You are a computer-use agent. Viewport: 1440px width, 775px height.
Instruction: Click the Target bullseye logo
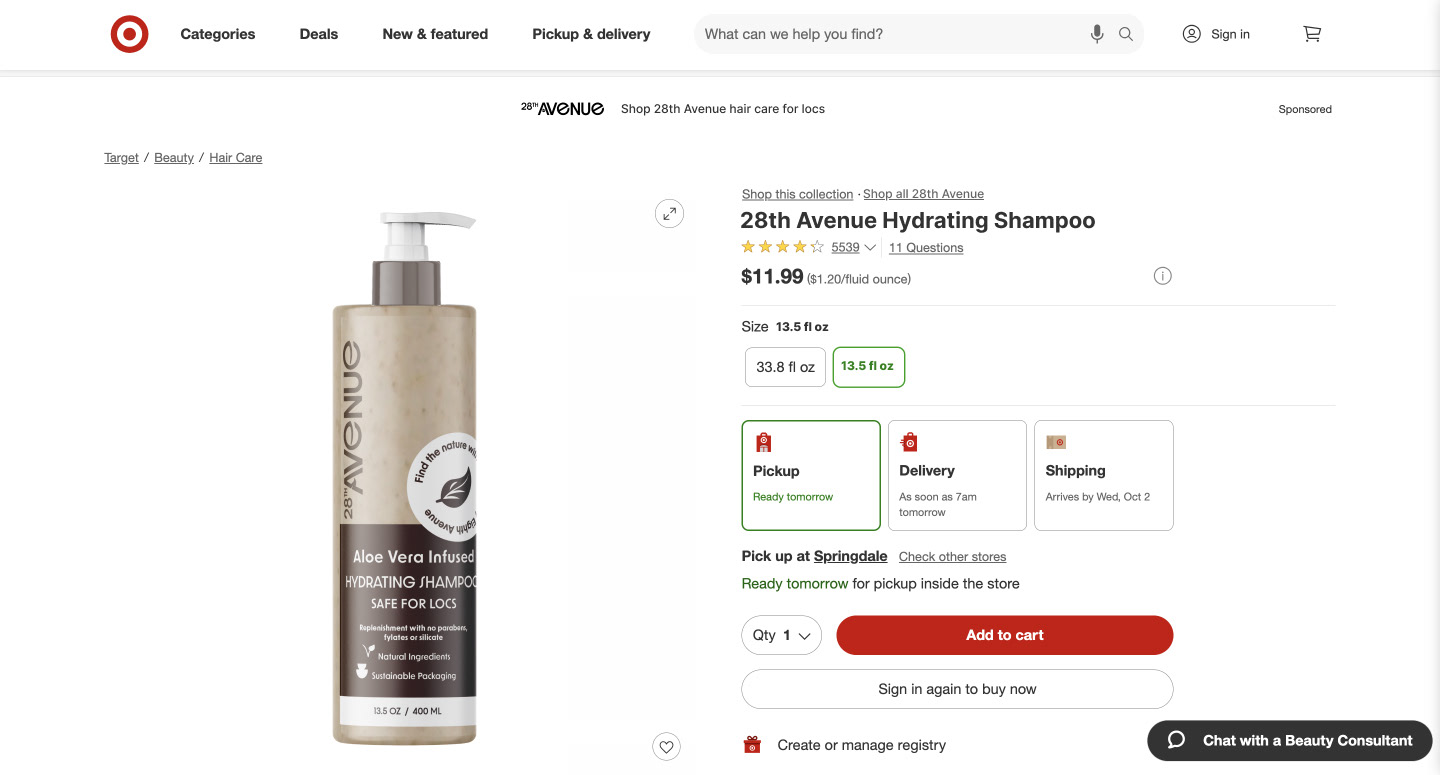click(129, 34)
